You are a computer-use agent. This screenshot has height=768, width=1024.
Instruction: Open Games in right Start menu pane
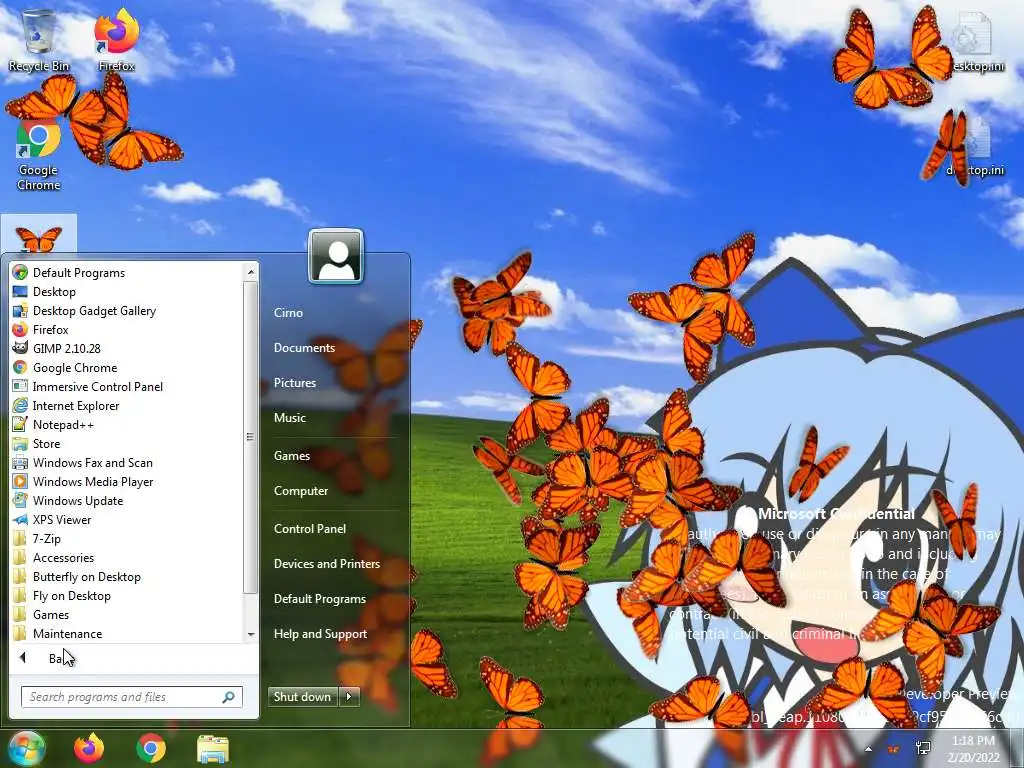[x=291, y=455]
